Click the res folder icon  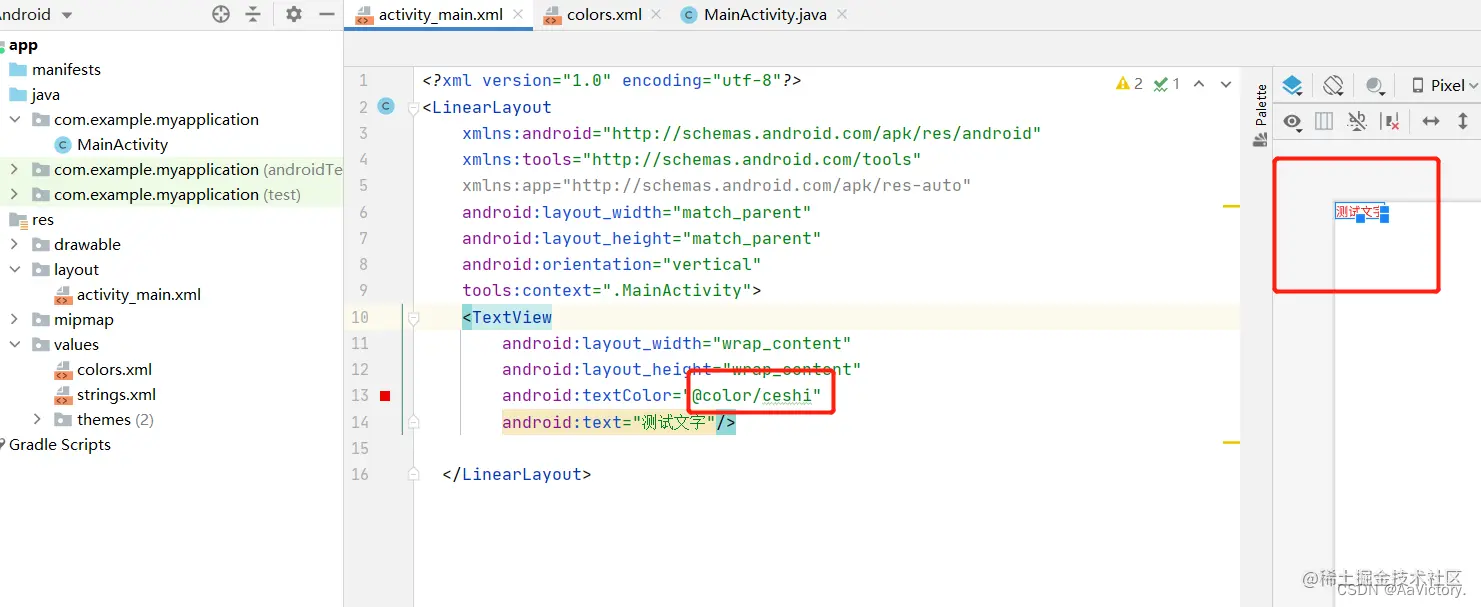click(18, 219)
